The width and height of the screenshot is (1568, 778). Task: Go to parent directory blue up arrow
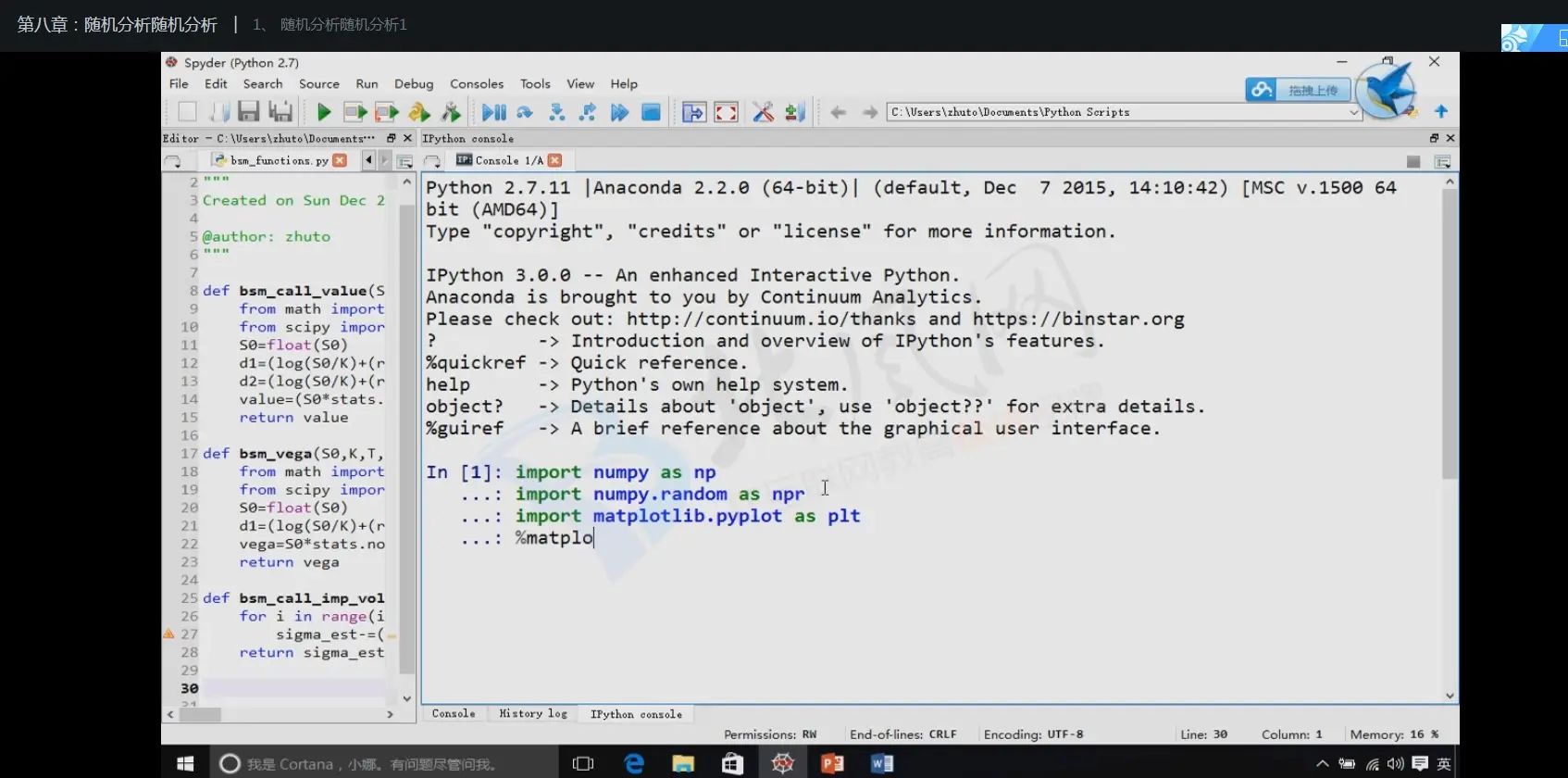(1441, 111)
